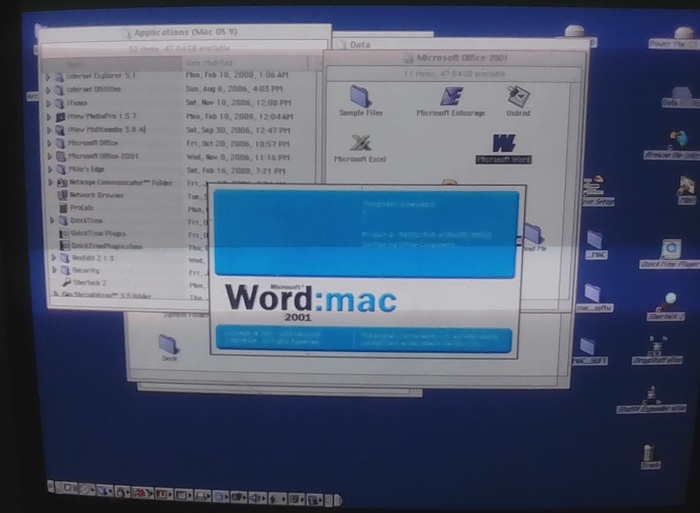Open the Sample Files folder
Viewport: 700px width, 513px height.
coord(360,97)
